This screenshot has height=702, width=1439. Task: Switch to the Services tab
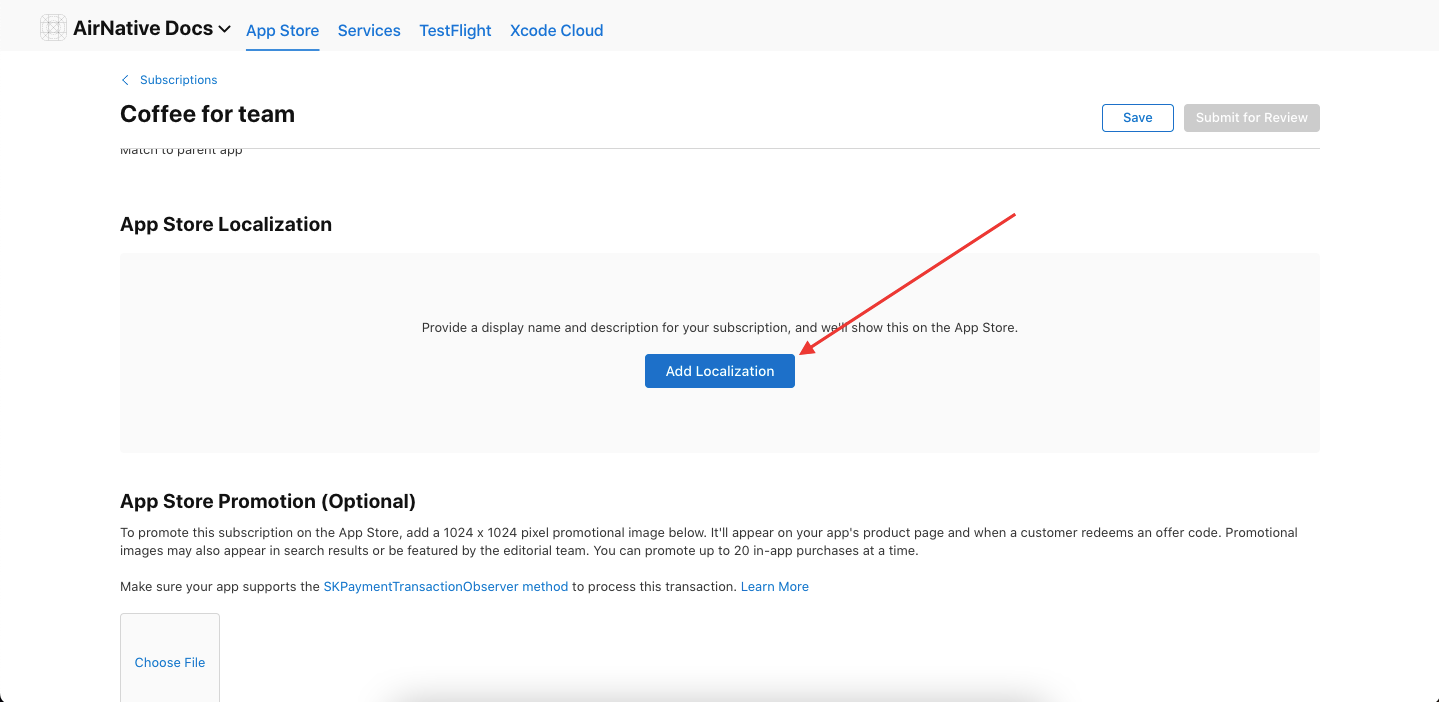pos(369,31)
